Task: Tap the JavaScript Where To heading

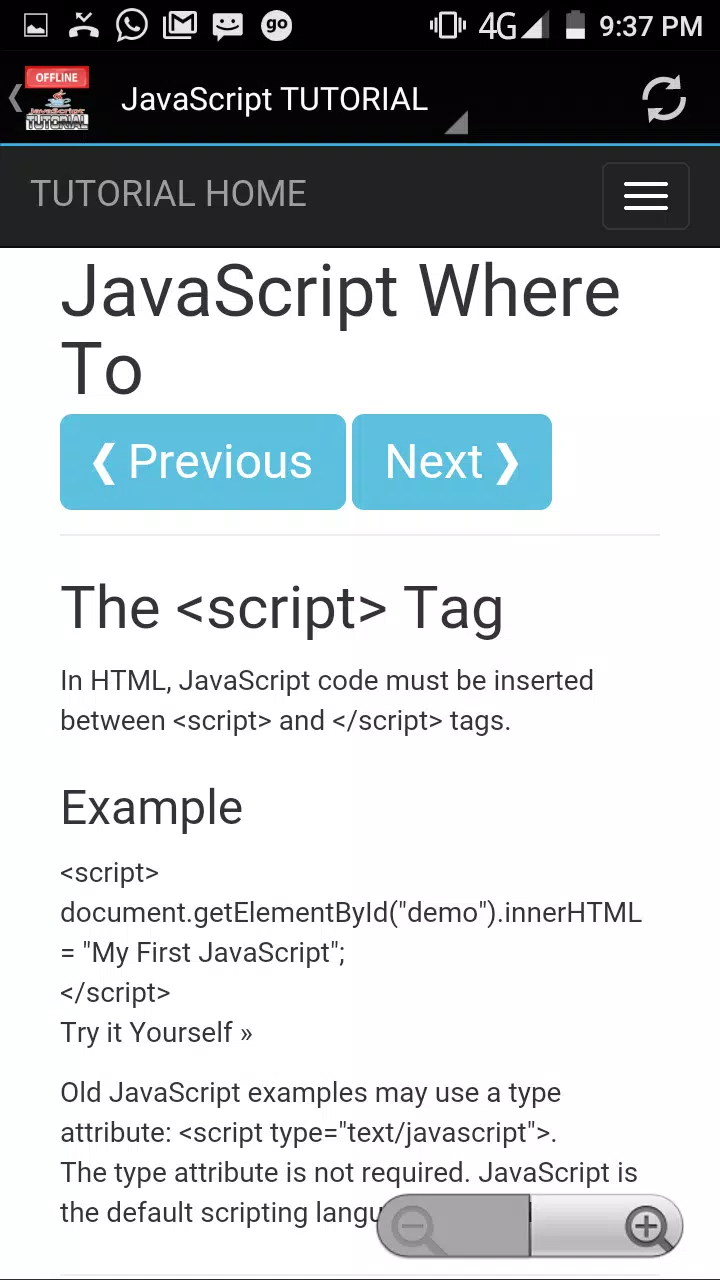Action: 340,330
